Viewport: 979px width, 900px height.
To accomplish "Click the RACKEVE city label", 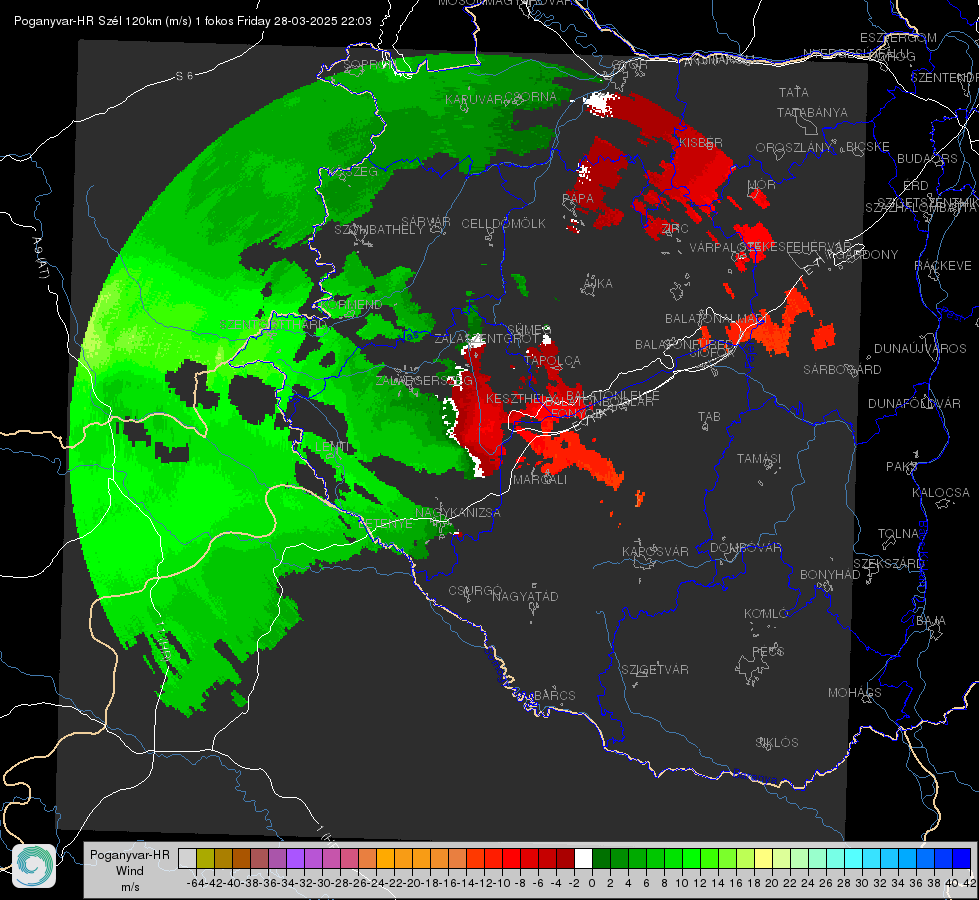I will [x=943, y=266].
